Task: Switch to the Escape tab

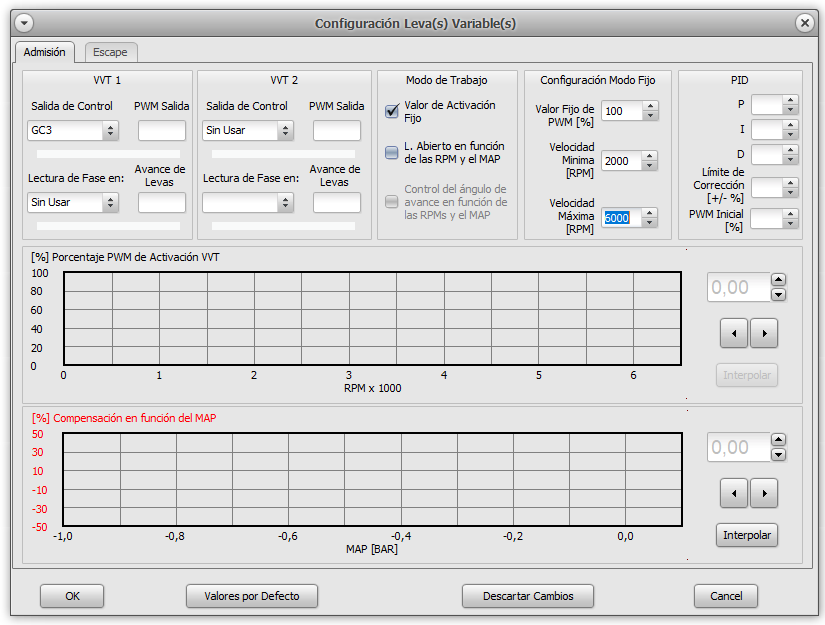Action: pos(110,52)
